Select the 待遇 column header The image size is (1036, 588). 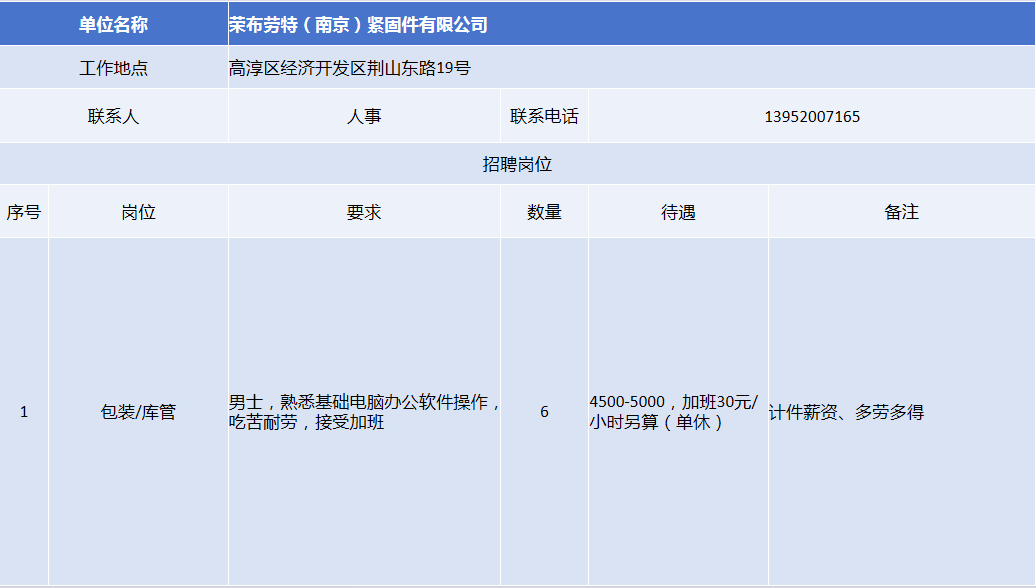pyautogui.click(x=678, y=212)
